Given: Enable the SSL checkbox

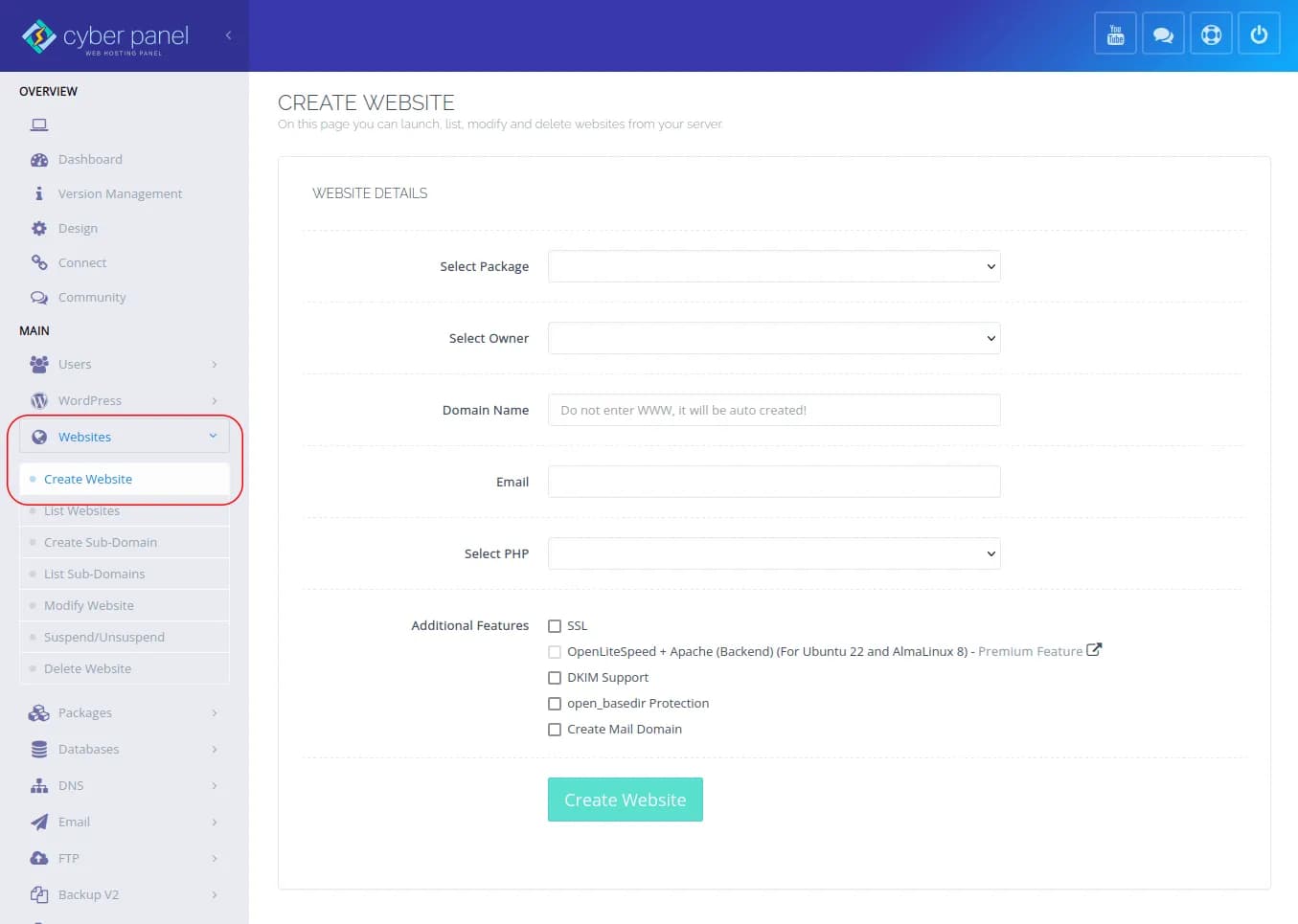Looking at the screenshot, I should 555,626.
